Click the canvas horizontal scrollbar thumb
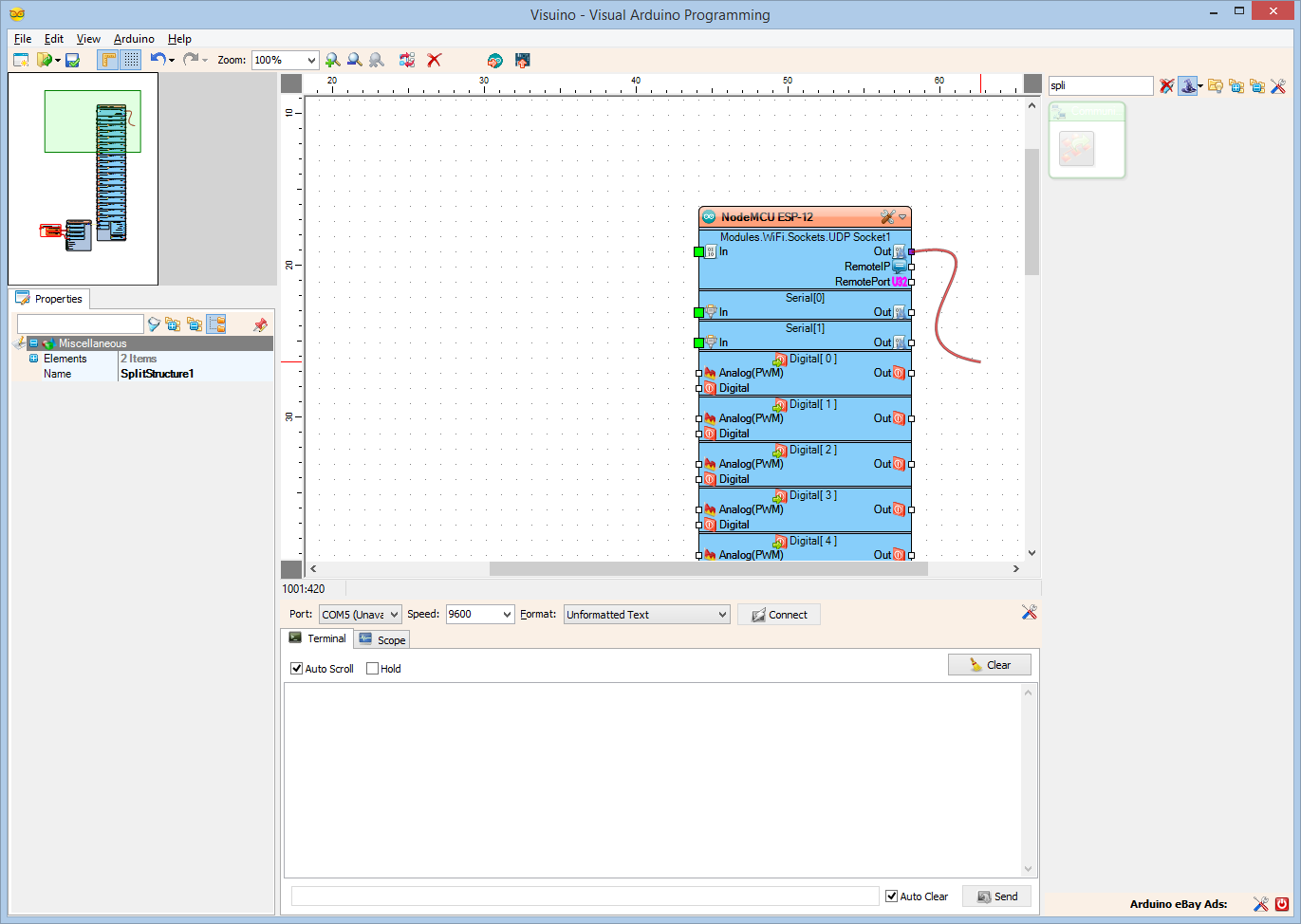The height and width of the screenshot is (924, 1301). (708, 569)
